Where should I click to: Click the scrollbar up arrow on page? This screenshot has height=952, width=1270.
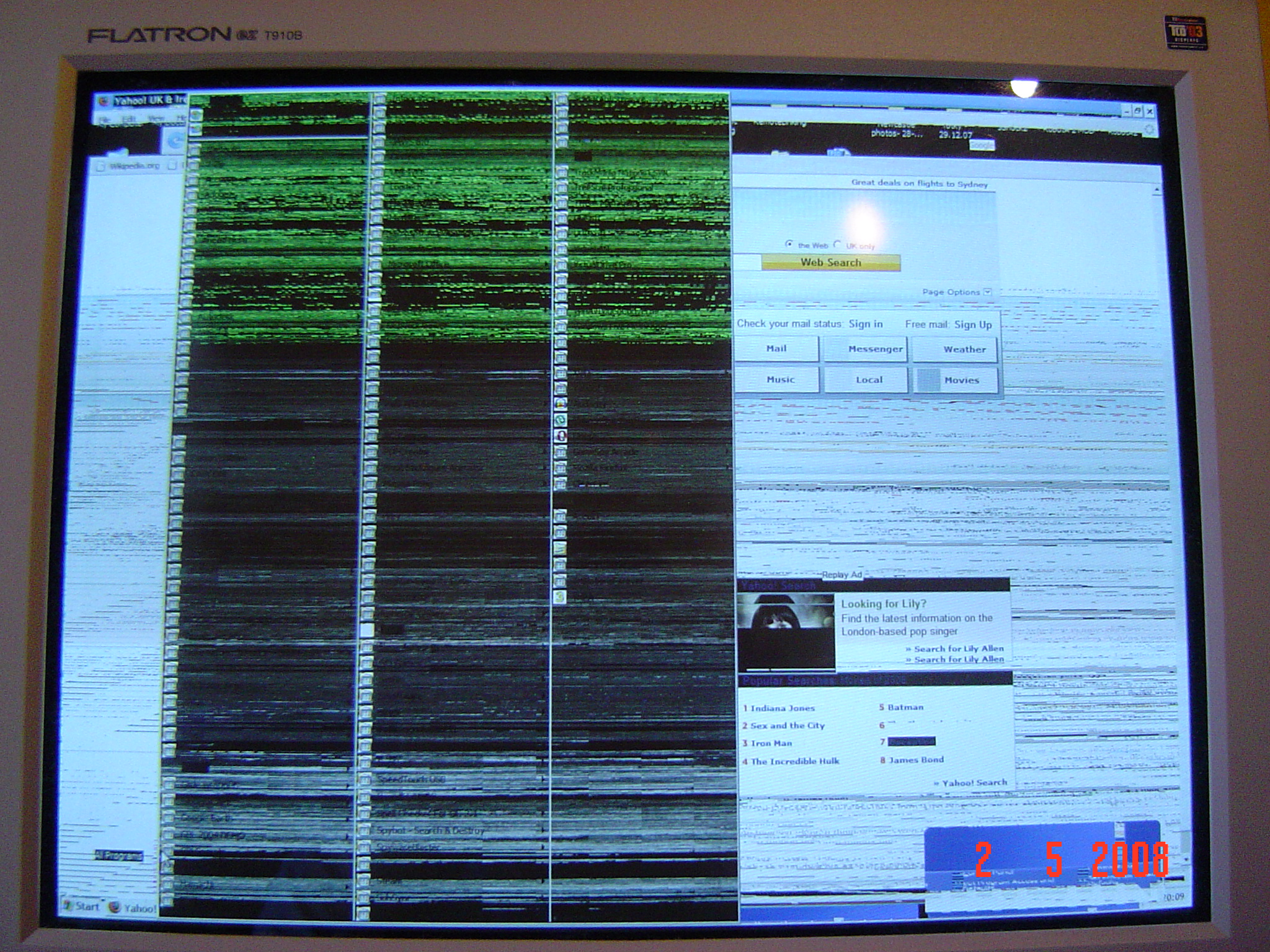click(x=1157, y=189)
